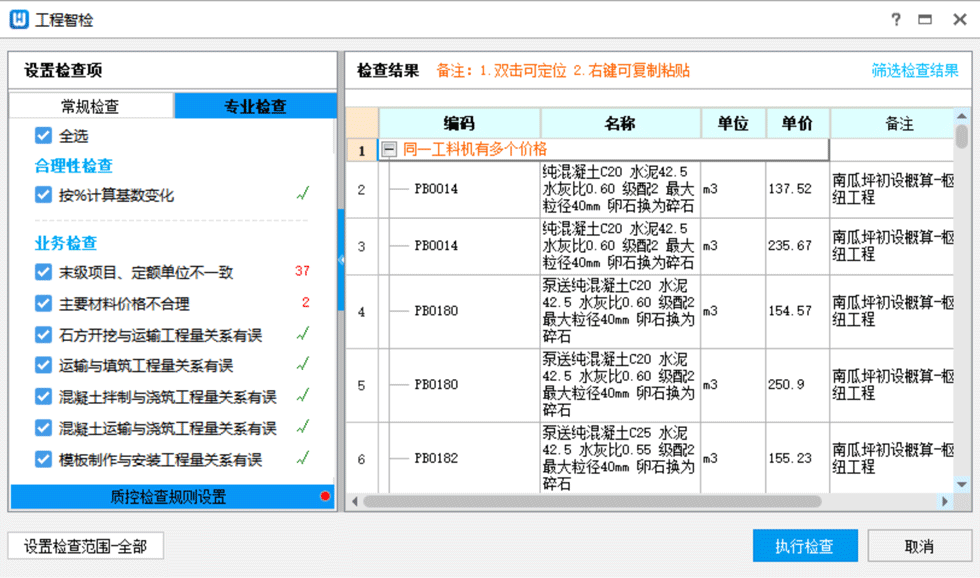980x578 pixels.
Task: Click the 工程智检 app logo icon
Action: tap(19, 20)
